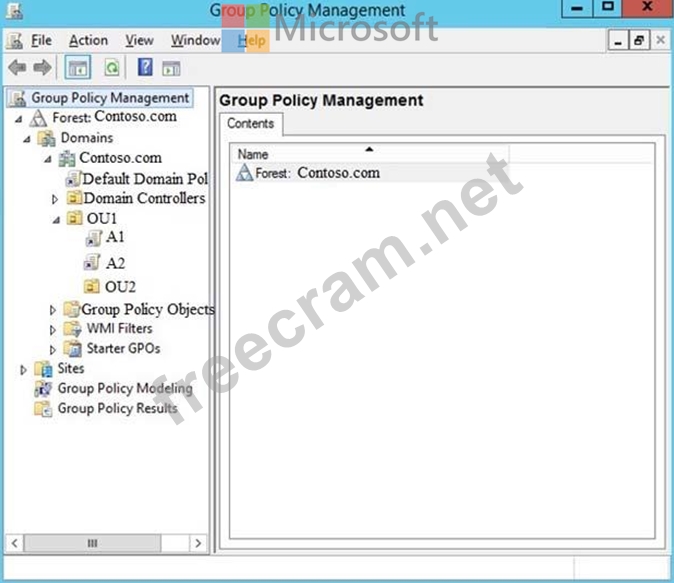Click the tree pane horizontal scrollbar thumb
Image resolution: width=674 pixels, height=583 pixels.
click(x=92, y=543)
